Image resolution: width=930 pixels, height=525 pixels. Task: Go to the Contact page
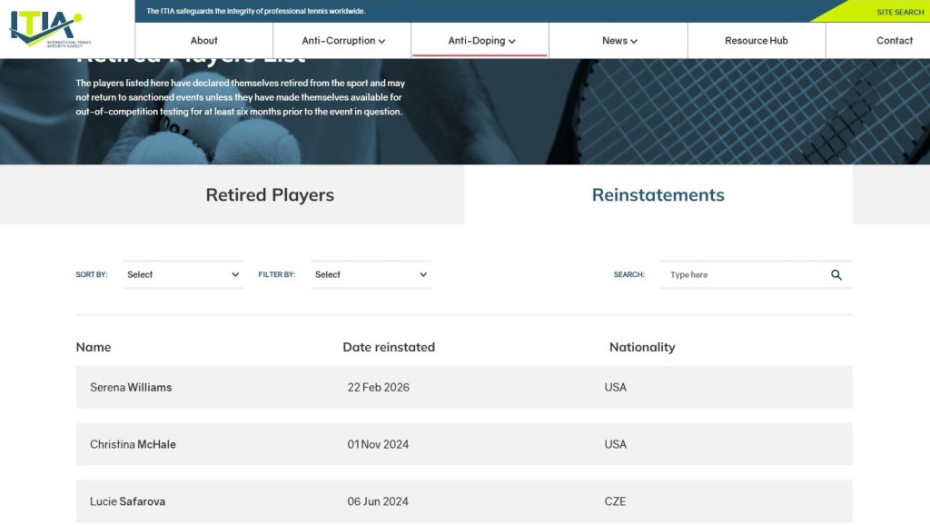894,41
